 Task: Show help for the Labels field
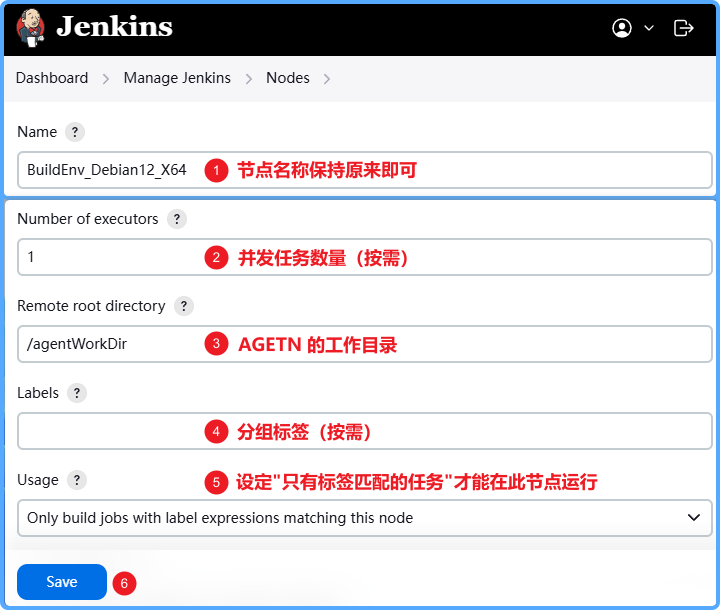point(77,393)
